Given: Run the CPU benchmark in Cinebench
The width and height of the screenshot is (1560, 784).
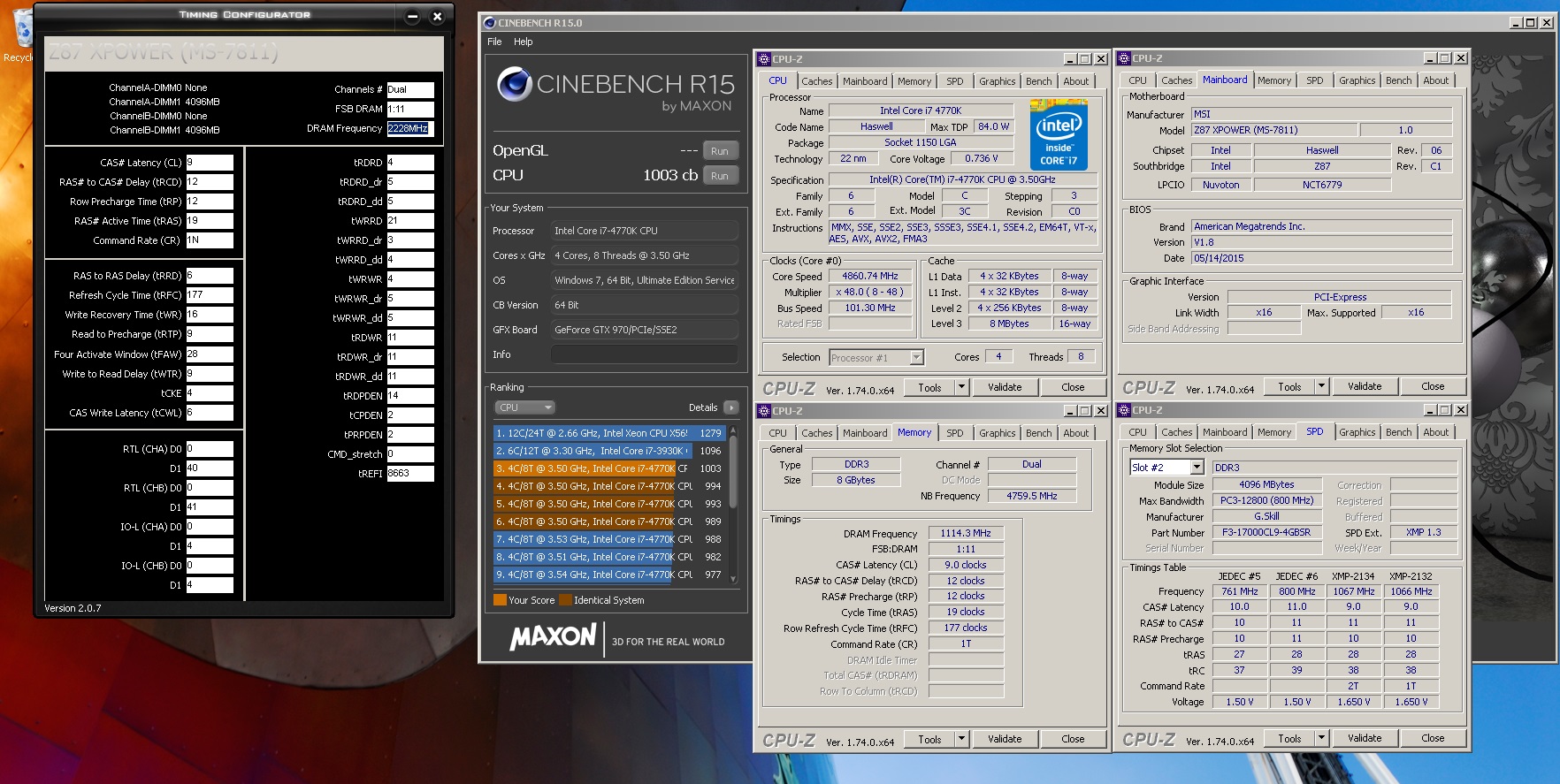Looking at the screenshot, I should [x=720, y=176].
